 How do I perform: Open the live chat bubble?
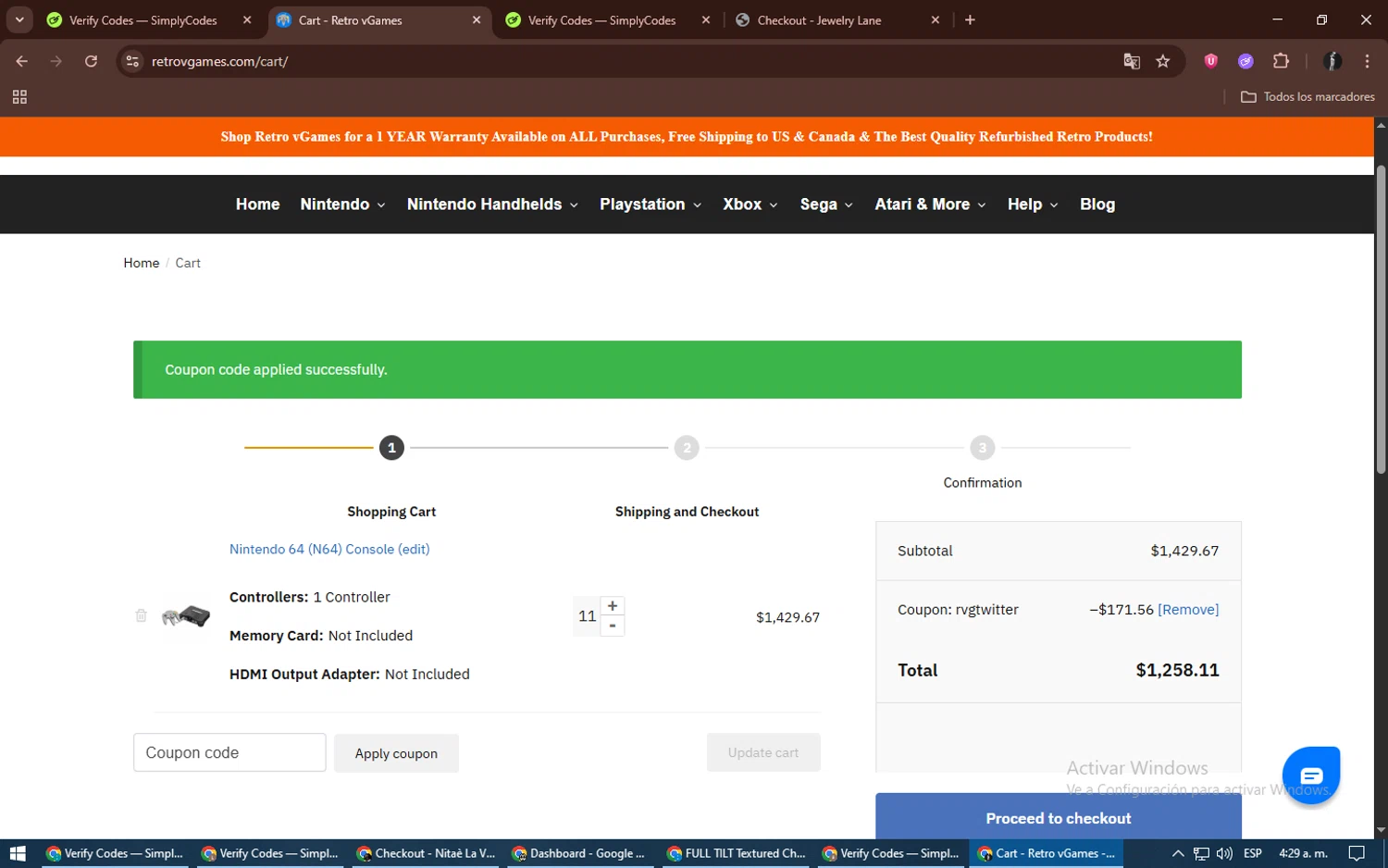1311,775
